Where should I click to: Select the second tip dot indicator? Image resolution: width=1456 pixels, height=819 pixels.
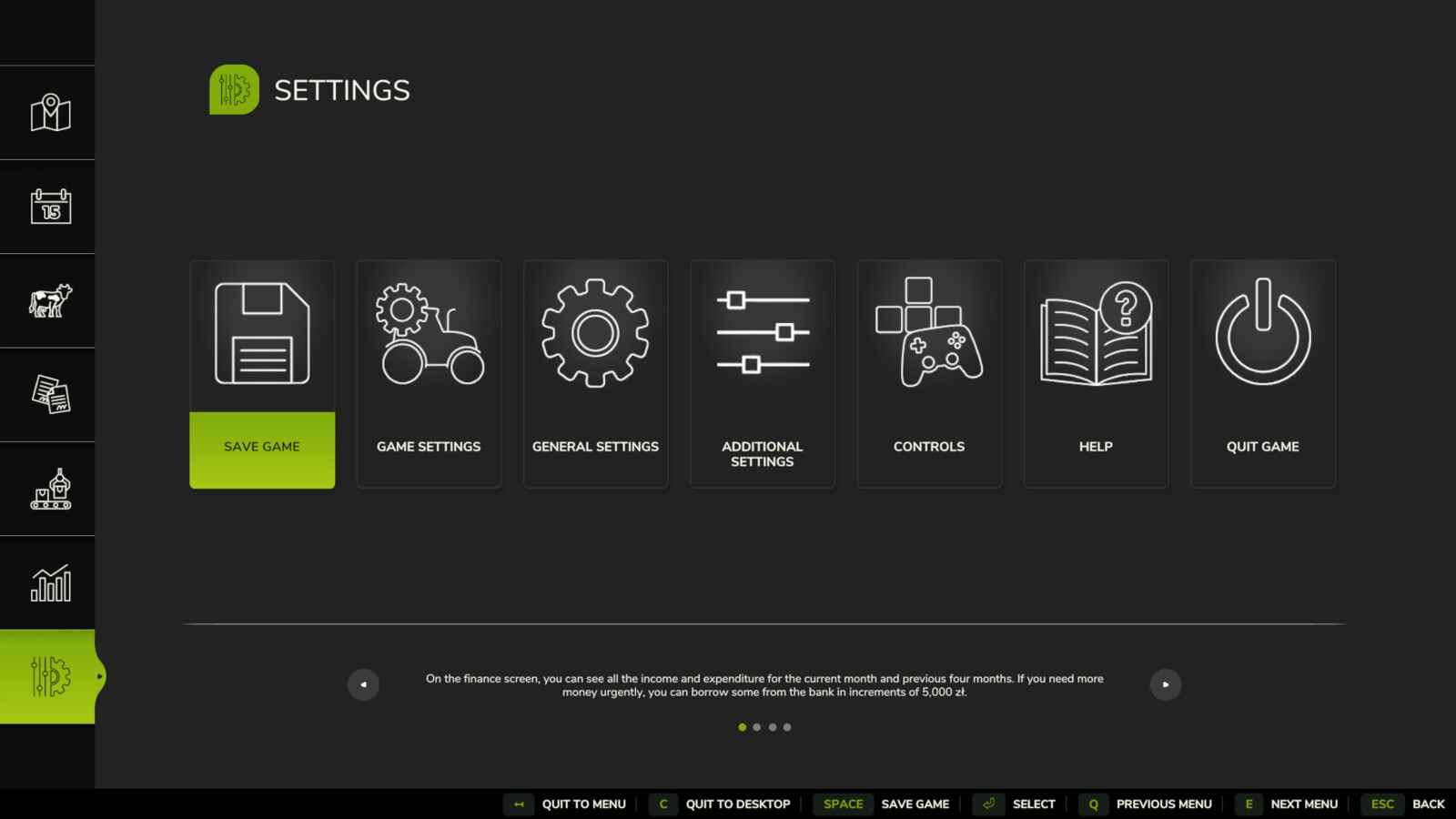click(x=757, y=727)
